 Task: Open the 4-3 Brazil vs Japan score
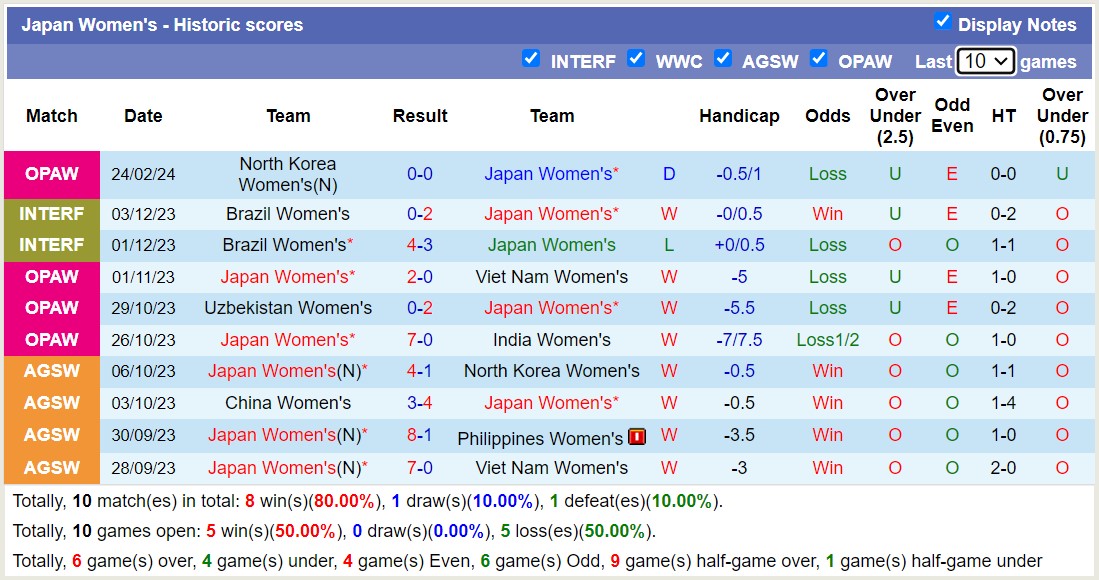click(420, 245)
